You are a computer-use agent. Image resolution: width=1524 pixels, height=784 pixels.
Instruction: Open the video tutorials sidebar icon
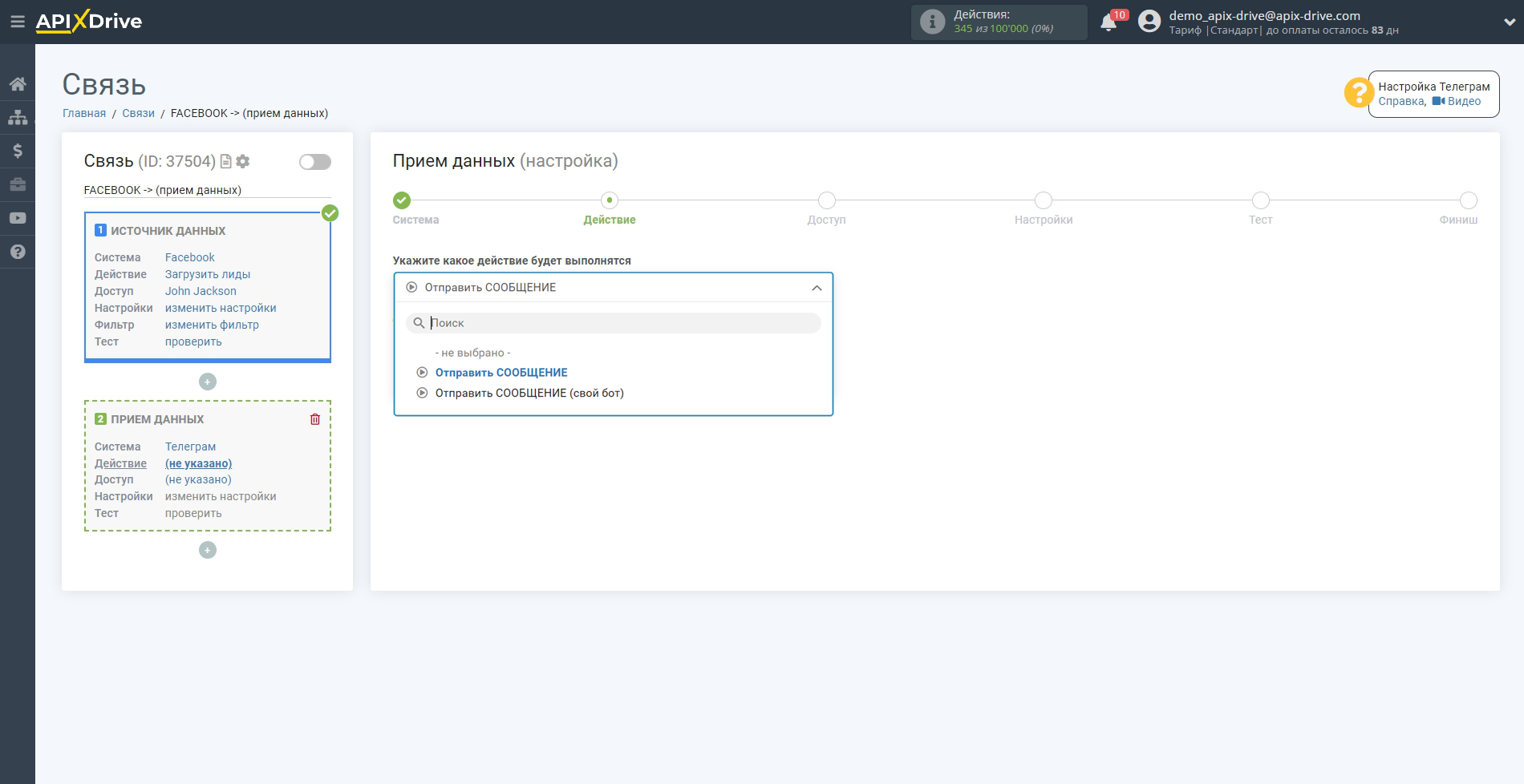point(18,218)
